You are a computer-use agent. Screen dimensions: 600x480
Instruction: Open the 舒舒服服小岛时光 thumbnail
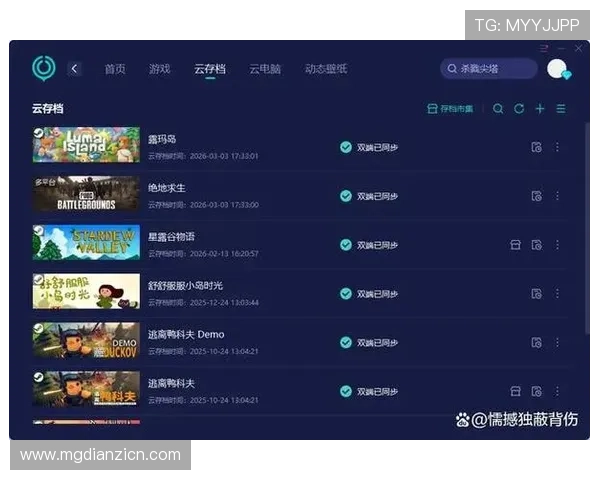86,291
